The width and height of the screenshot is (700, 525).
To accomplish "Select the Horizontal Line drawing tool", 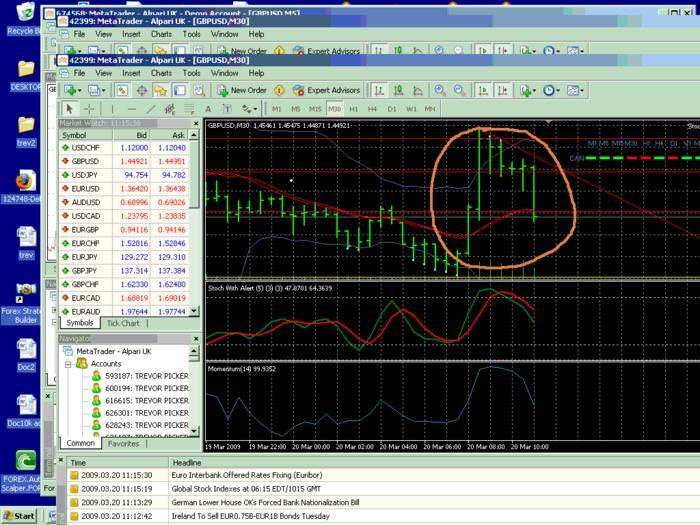I will (132, 108).
